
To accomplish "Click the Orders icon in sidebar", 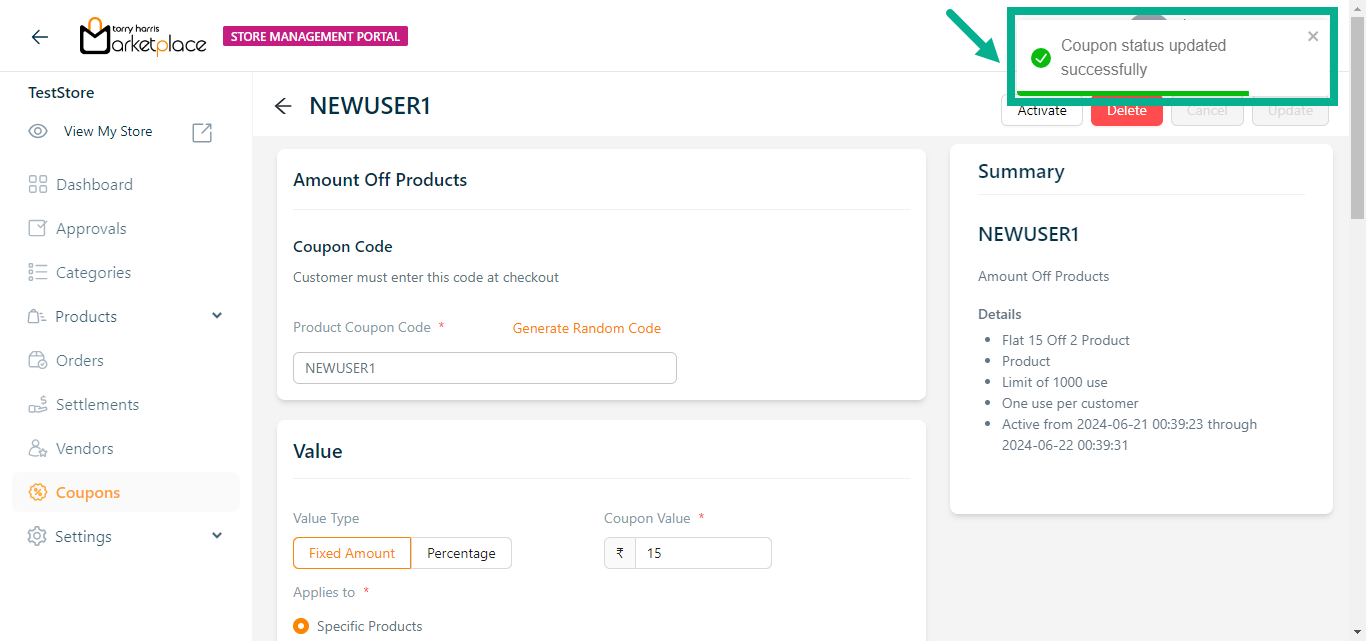I will (38, 360).
